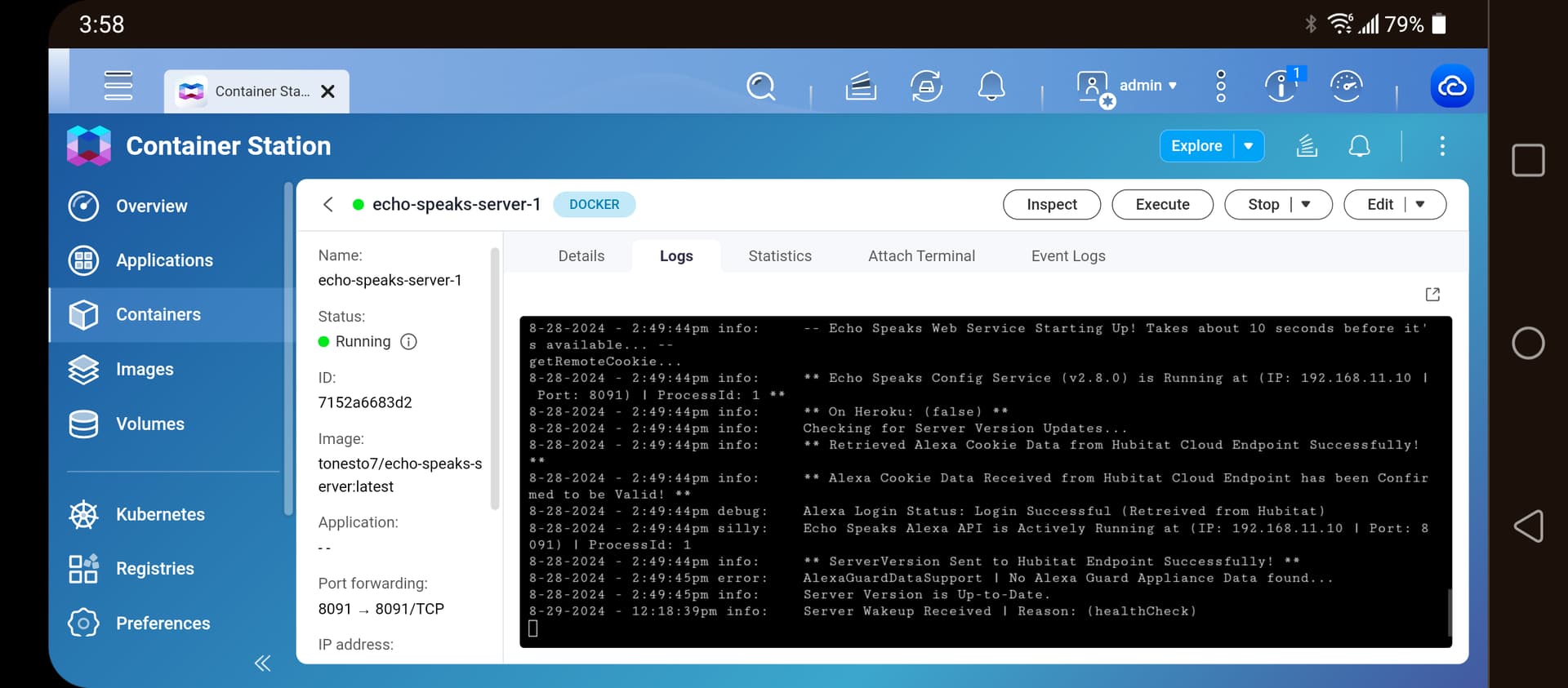The width and height of the screenshot is (1568, 688).
Task: Click the Inspect button
Action: [x=1051, y=205]
